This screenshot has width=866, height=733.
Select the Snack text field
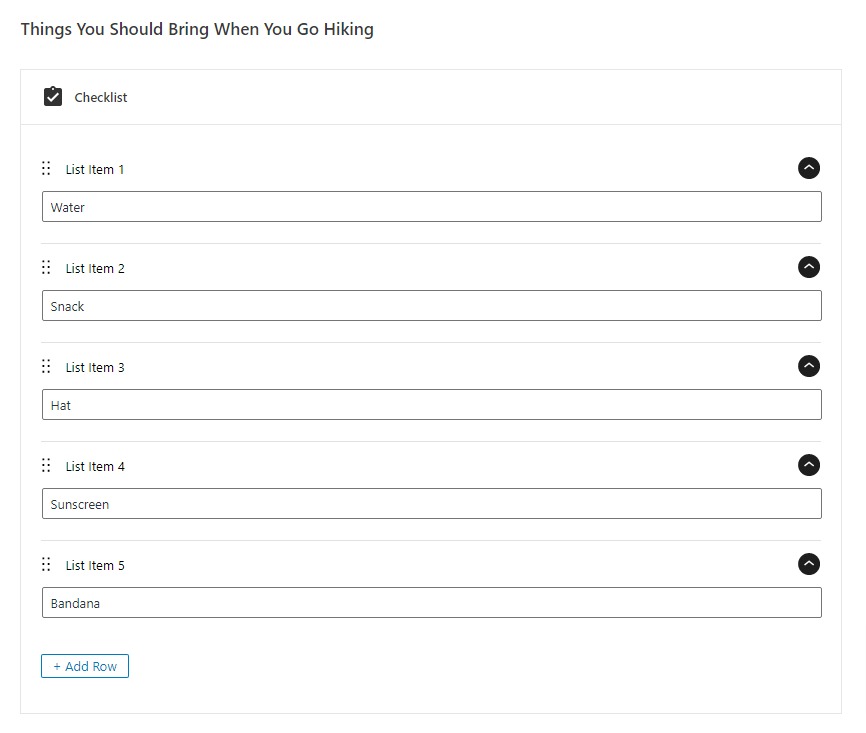pyautogui.click(x=430, y=305)
